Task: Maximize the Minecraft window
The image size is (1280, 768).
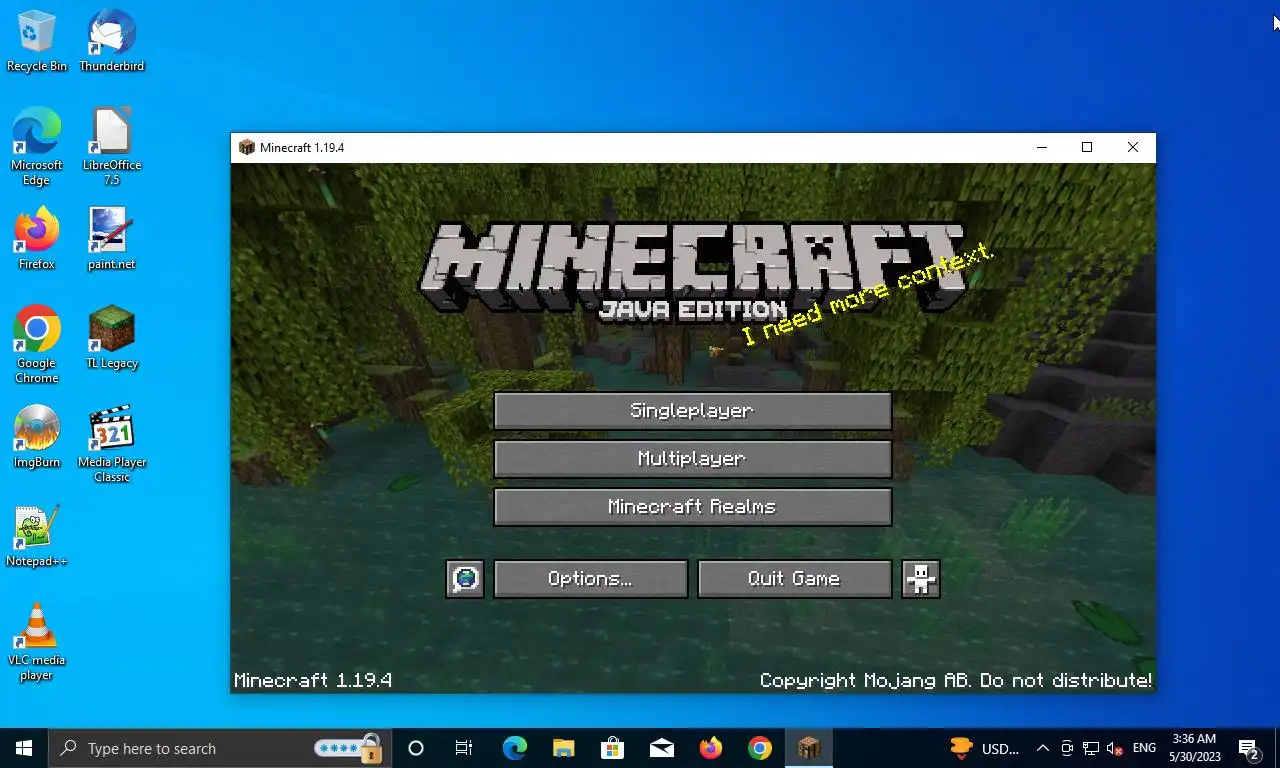Action: 1087,147
